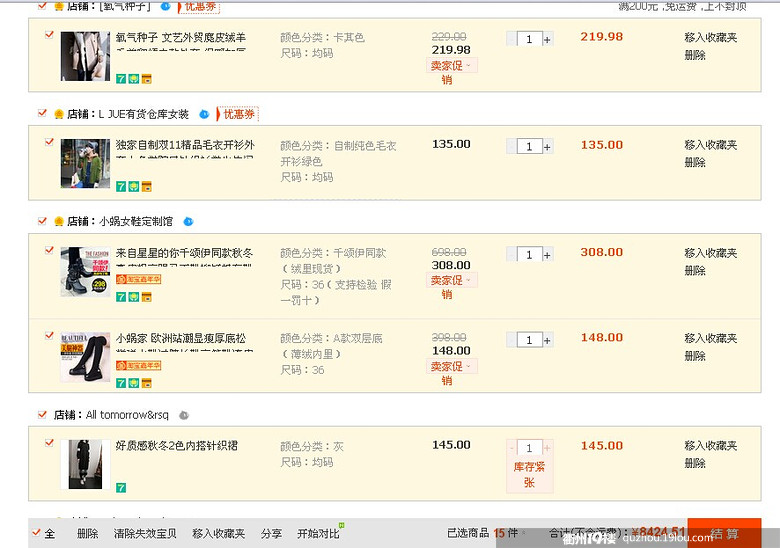Increase quantity of the 148.00 boots
Screen dimensions: 780x548
[x=547, y=340]
